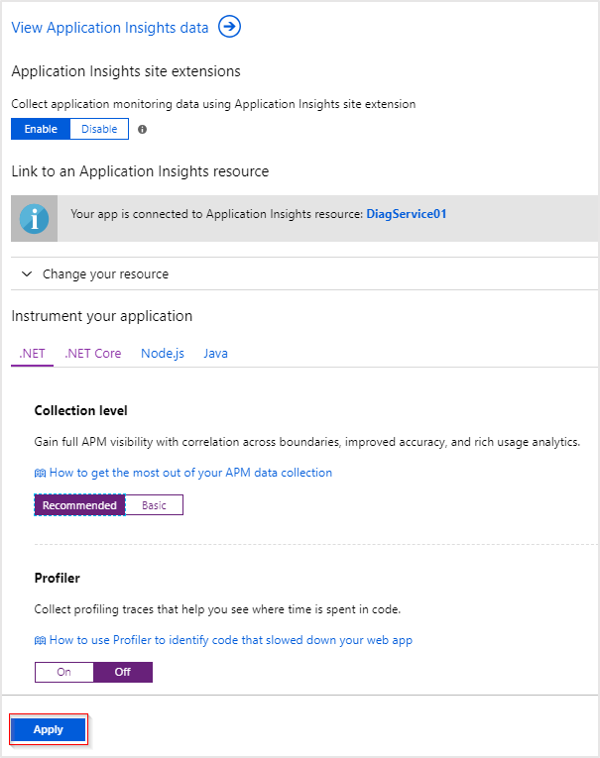
Task: Enable Application Insights site extension
Action: pyautogui.click(x=41, y=129)
